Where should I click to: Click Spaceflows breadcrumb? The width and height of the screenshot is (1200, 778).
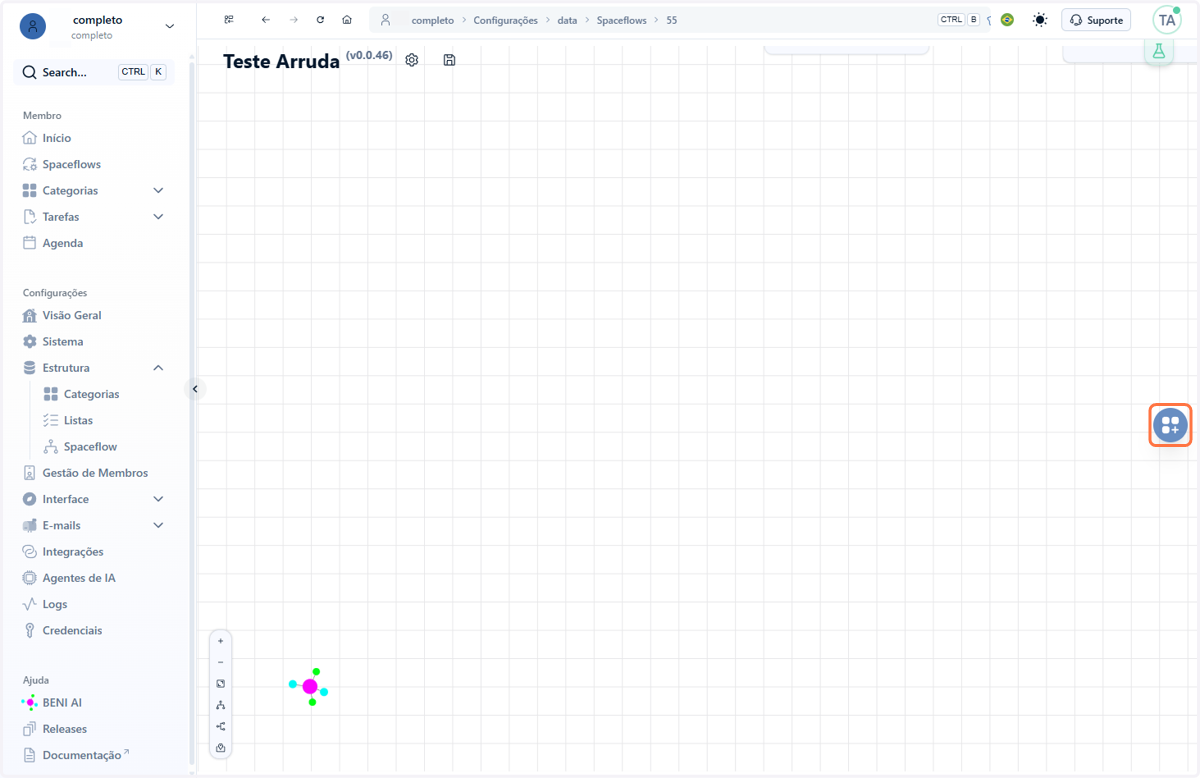click(x=621, y=20)
